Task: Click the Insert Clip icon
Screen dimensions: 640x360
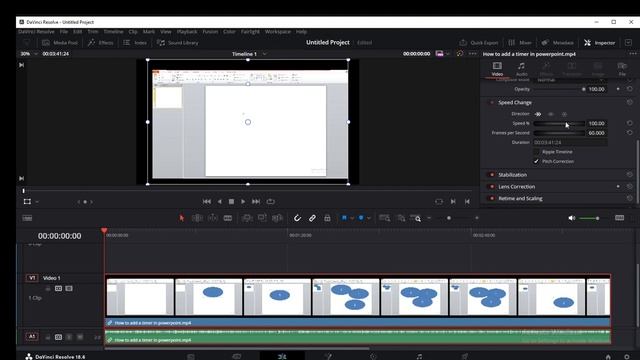Action: 247,218
